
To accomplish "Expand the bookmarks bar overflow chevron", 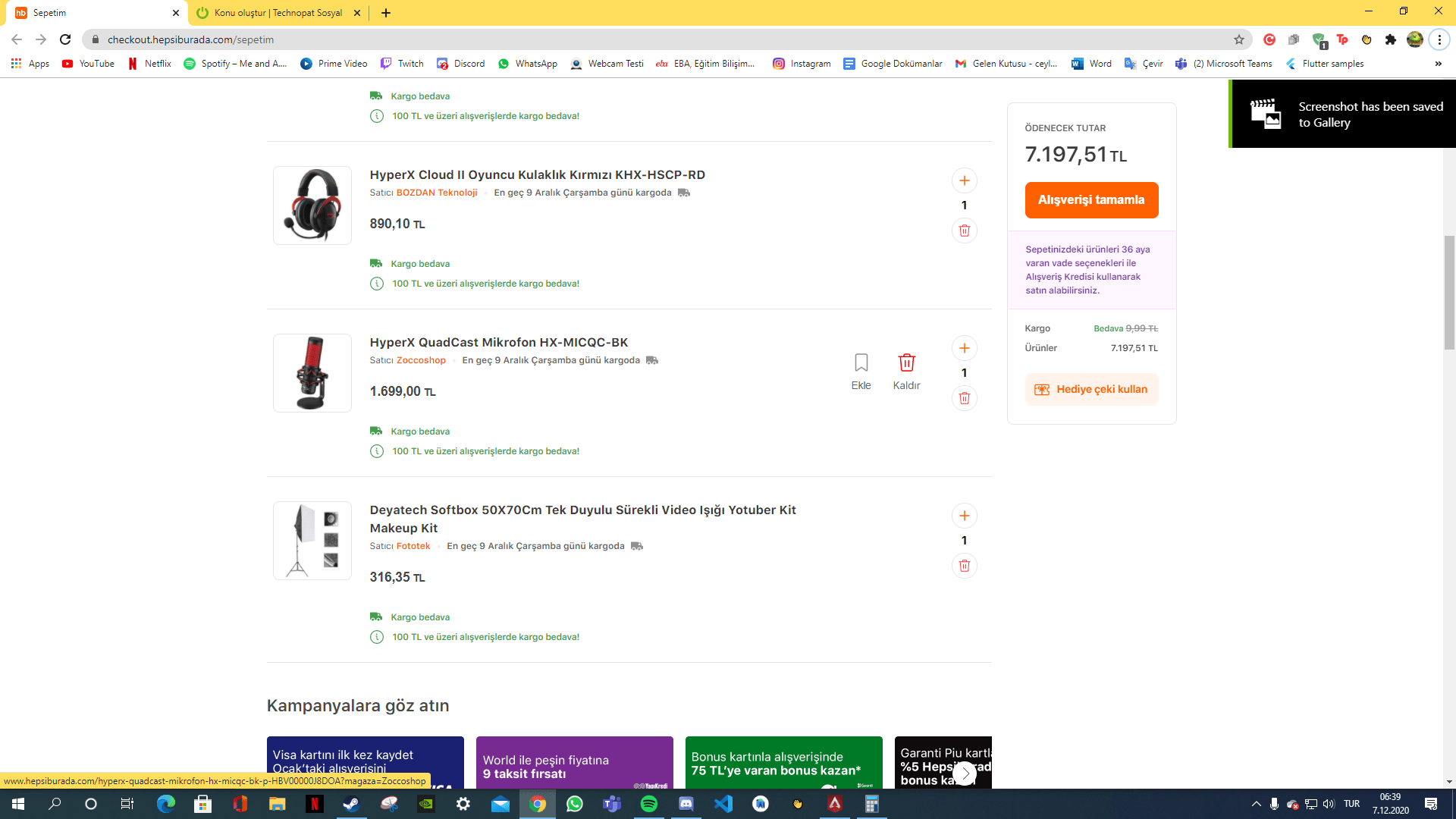I will (x=1438, y=64).
